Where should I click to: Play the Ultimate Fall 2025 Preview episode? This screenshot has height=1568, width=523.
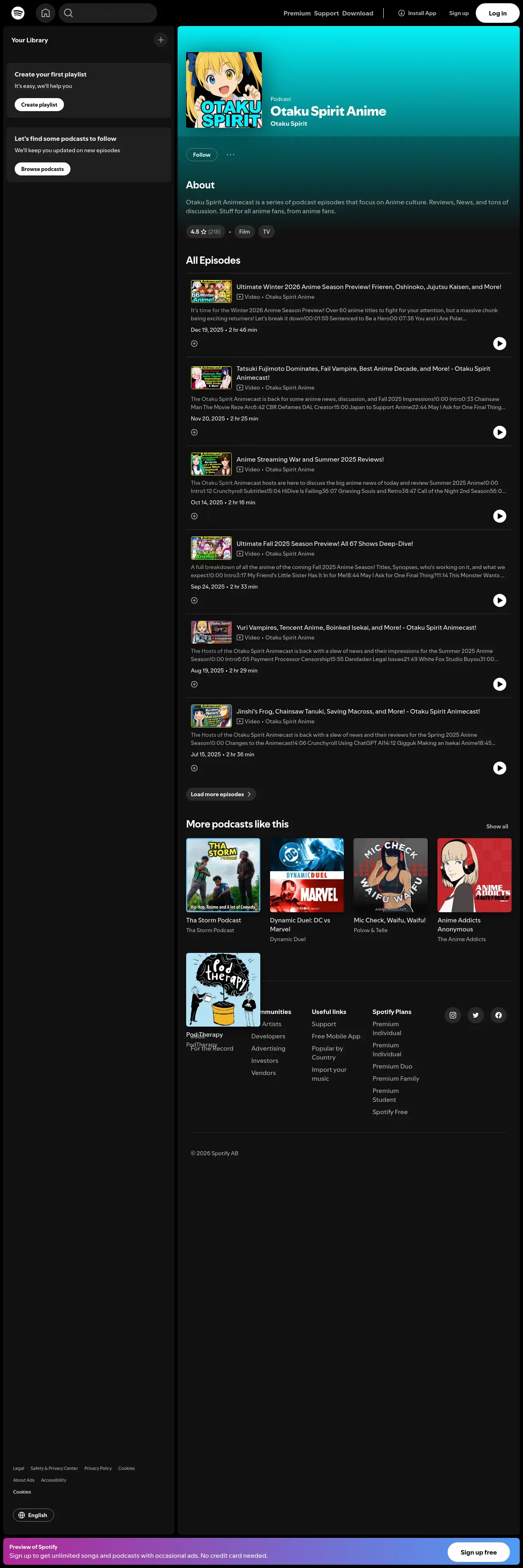tap(499, 600)
